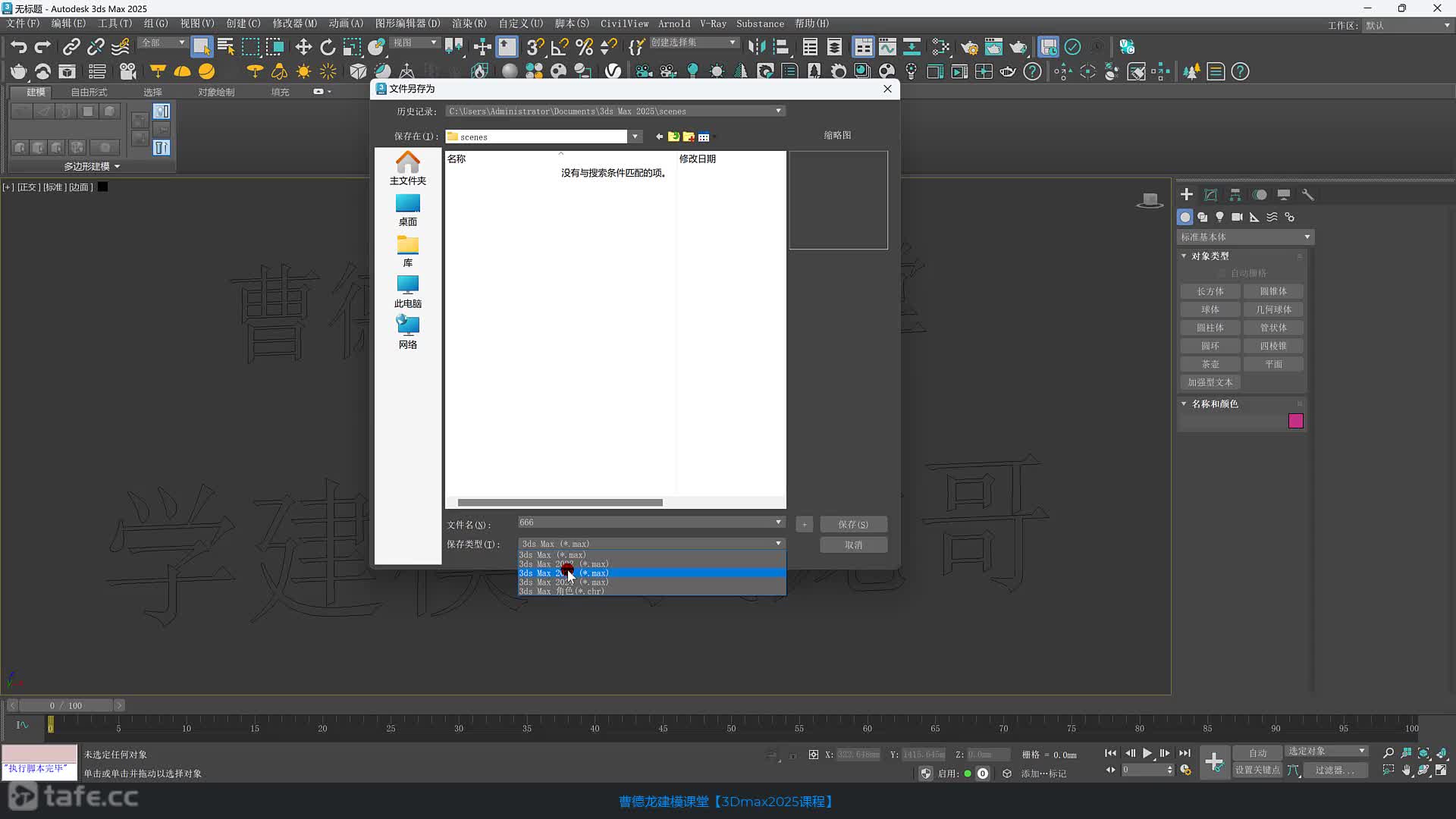
Task: Toggle the Ribbon display button
Action: [863, 47]
